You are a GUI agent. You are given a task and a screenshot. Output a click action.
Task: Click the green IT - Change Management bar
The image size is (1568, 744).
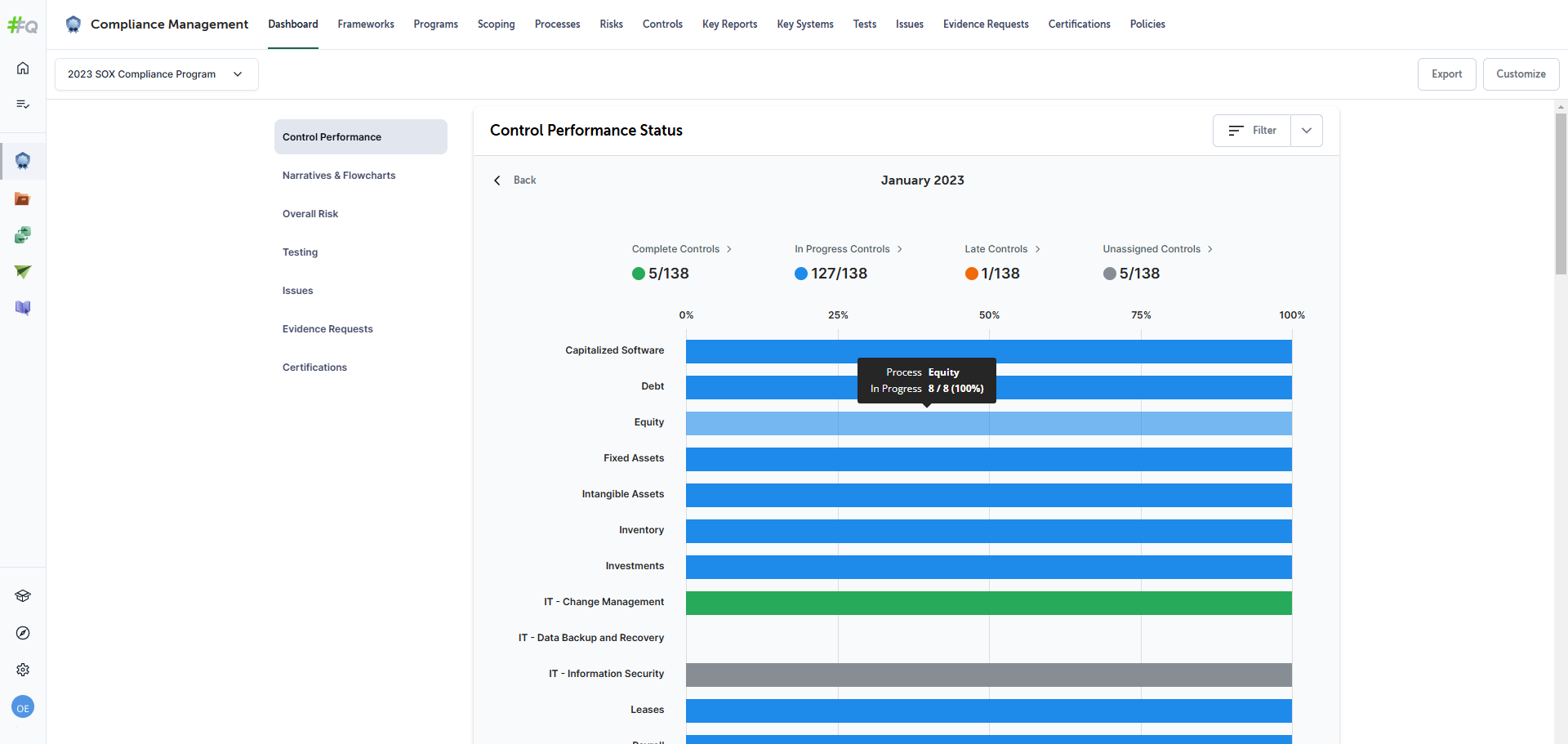click(x=988, y=603)
